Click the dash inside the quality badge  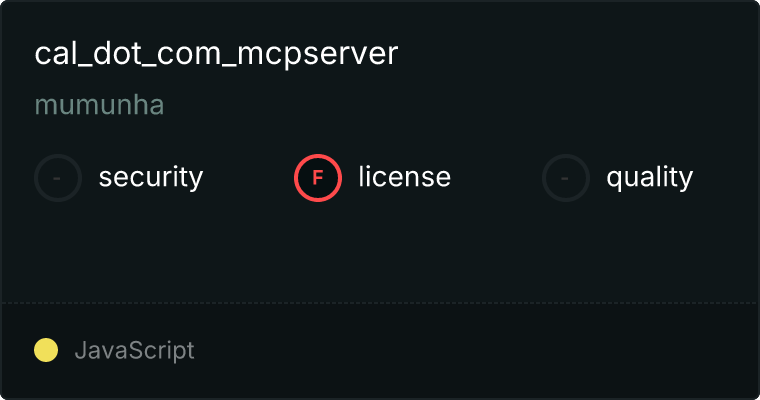tap(565, 178)
